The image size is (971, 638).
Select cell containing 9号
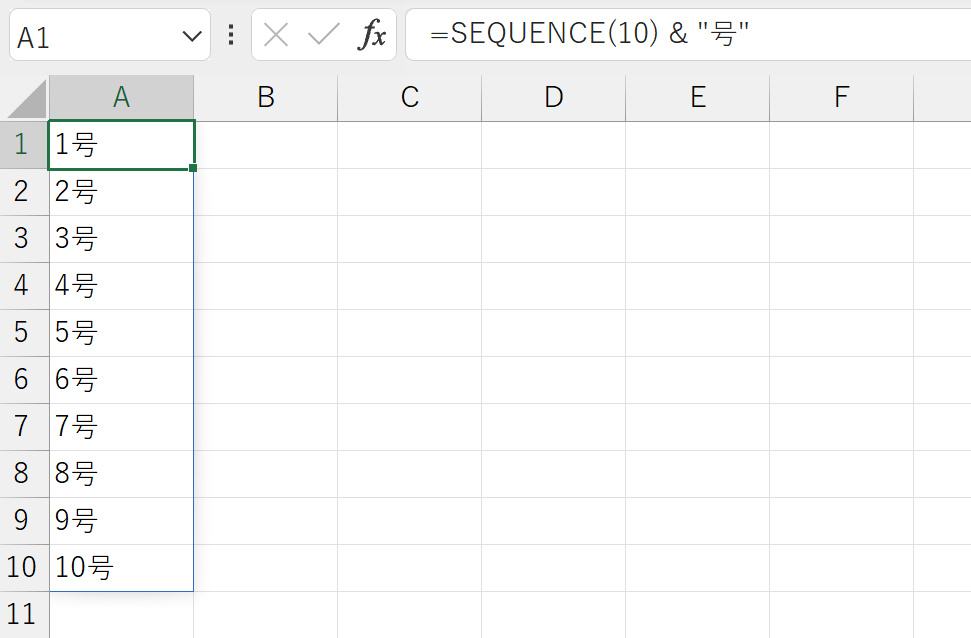[121, 521]
